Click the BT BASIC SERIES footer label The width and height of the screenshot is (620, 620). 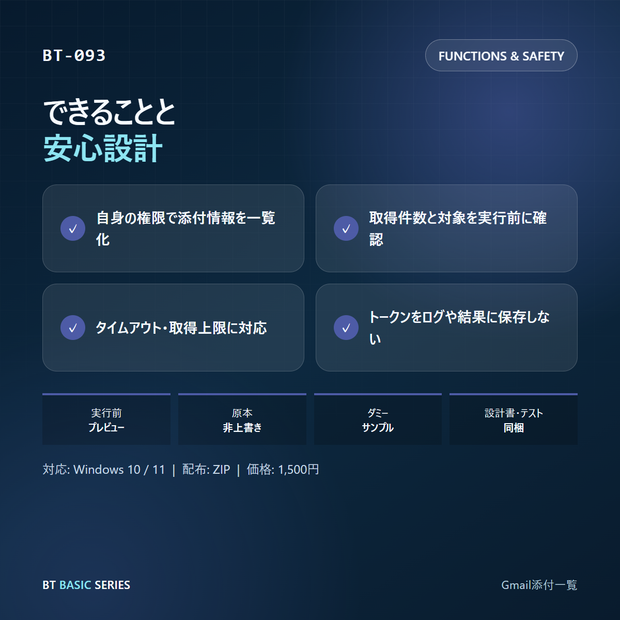[x=86, y=585]
